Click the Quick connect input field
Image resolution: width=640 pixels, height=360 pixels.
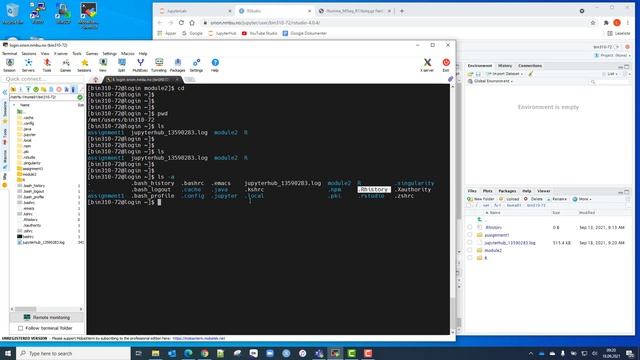pyautogui.click(x=42, y=79)
